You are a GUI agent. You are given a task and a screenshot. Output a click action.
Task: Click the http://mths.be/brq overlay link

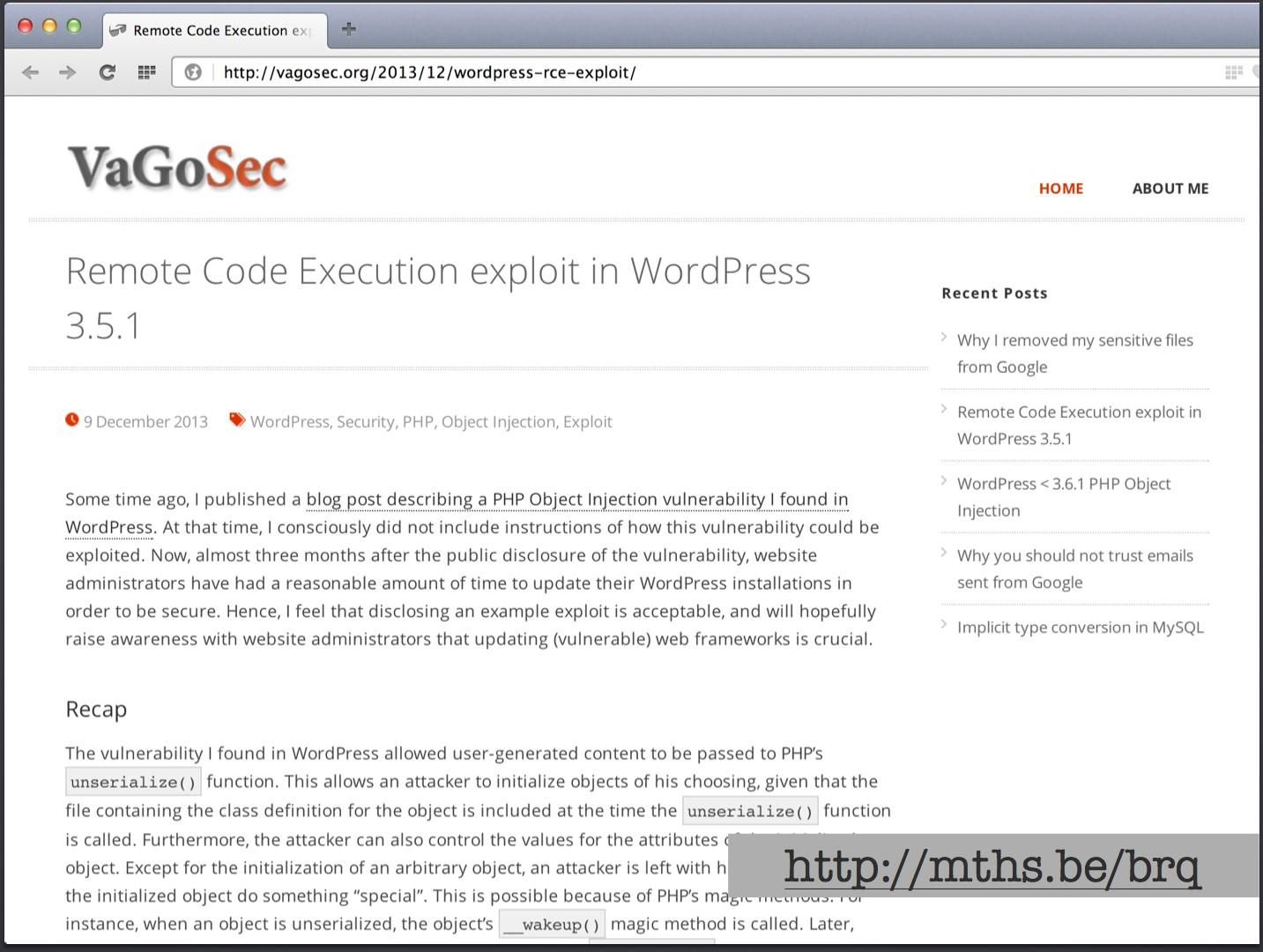coord(992,866)
